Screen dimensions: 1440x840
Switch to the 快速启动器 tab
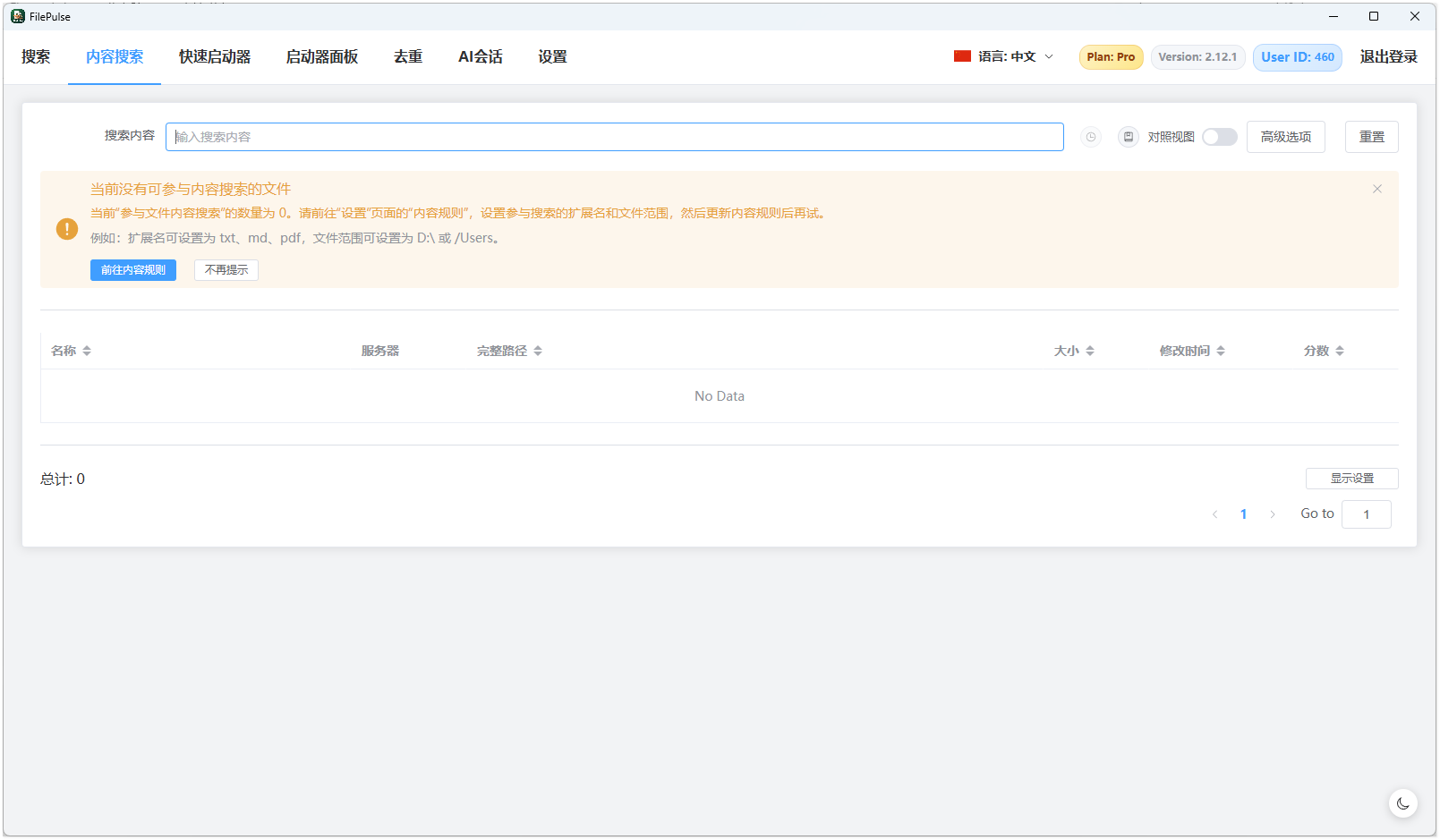(x=215, y=56)
